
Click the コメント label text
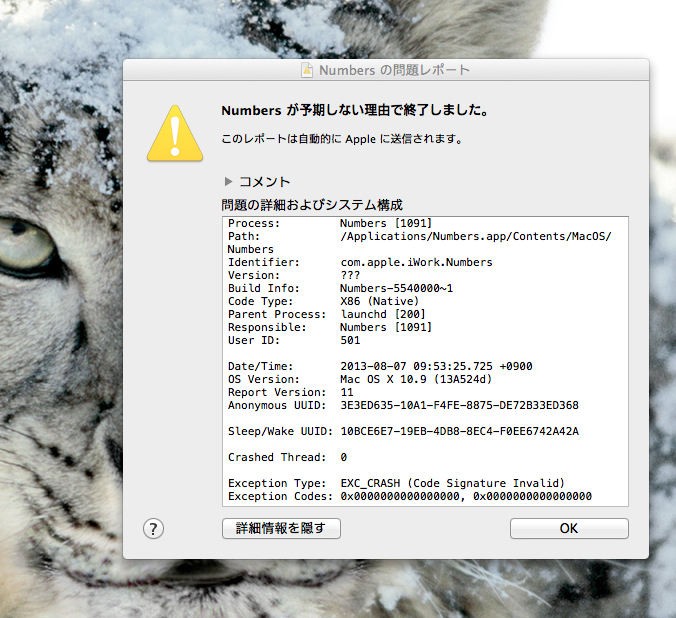(265, 182)
